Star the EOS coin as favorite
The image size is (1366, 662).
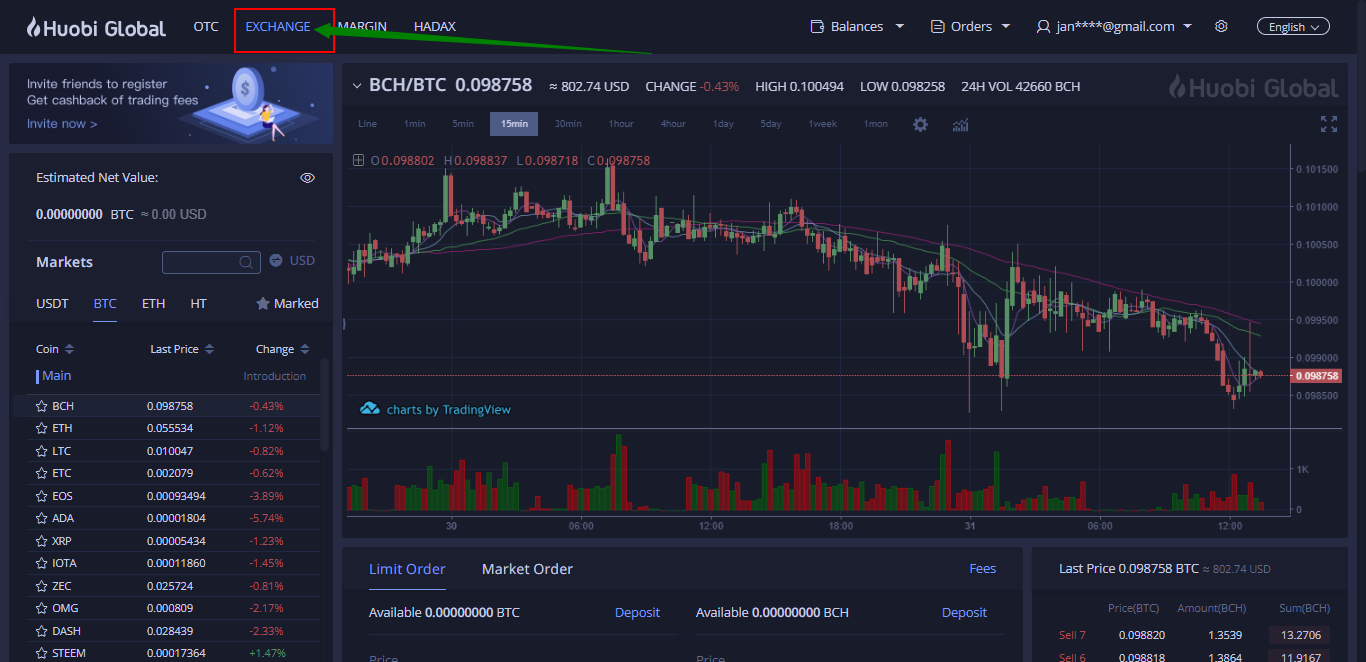point(42,496)
